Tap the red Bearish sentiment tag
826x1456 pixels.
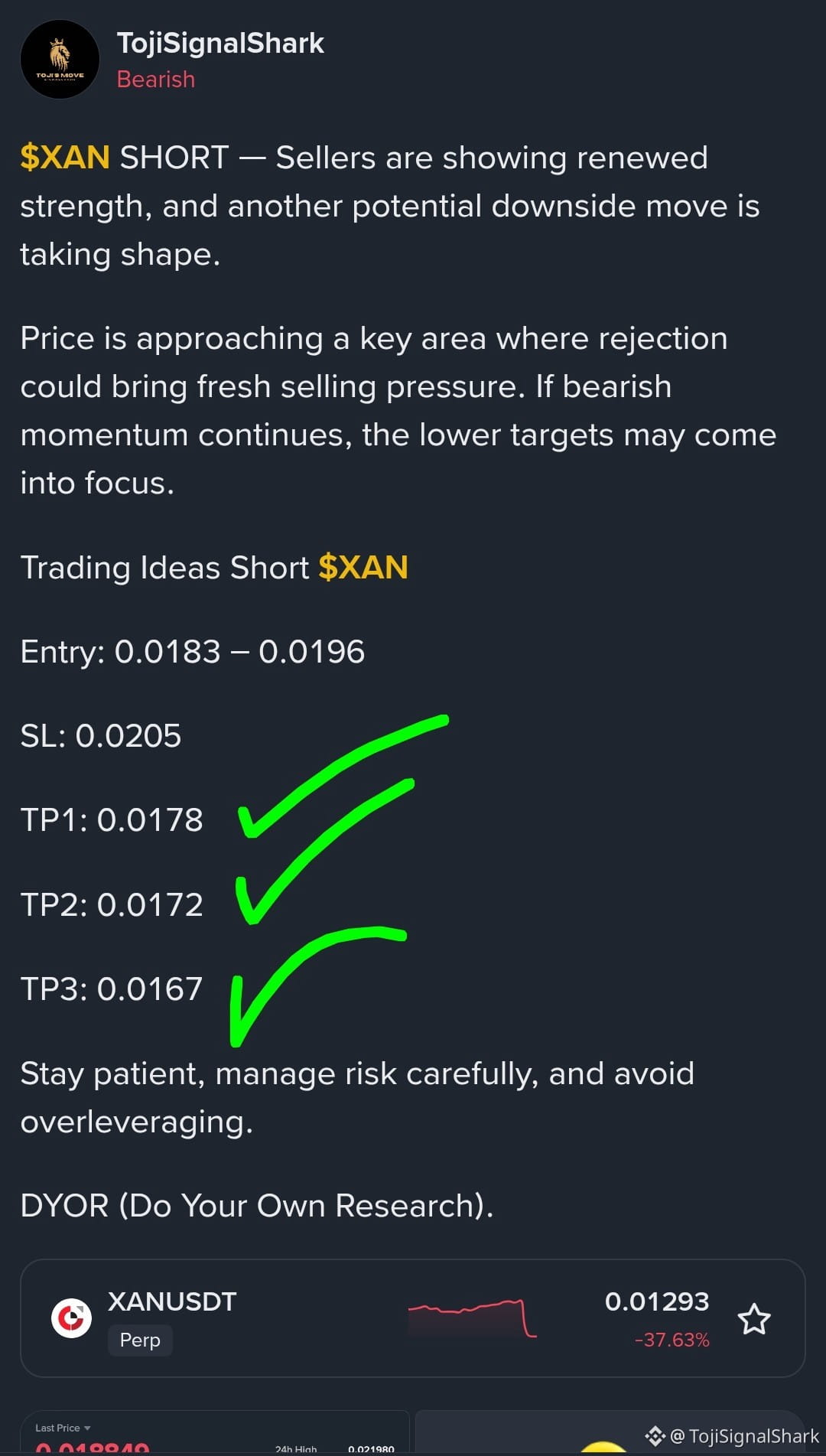coord(156,80)
